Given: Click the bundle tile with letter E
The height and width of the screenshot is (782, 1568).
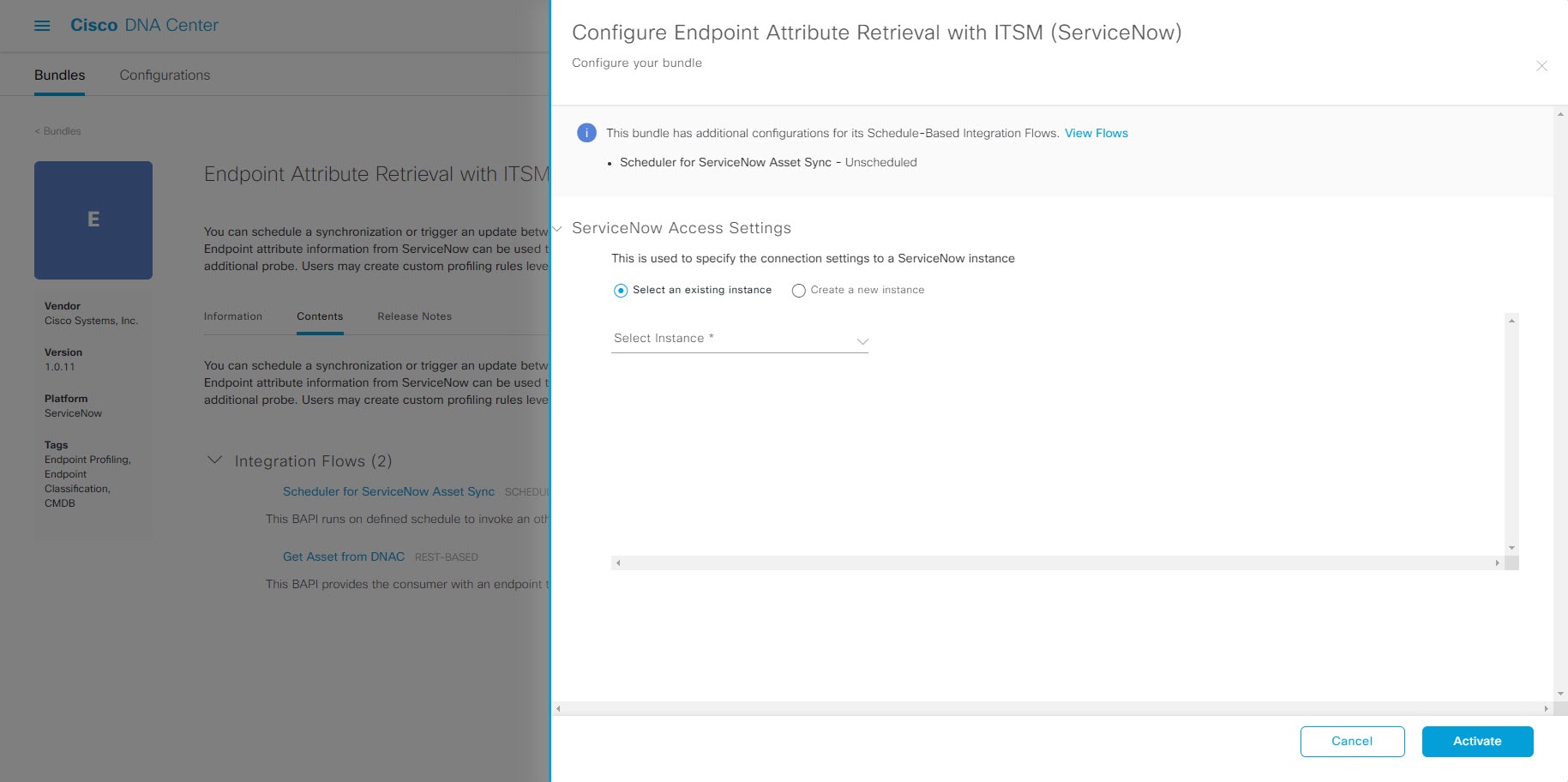Looking at the screenshot, I should (x=93, y=220).
